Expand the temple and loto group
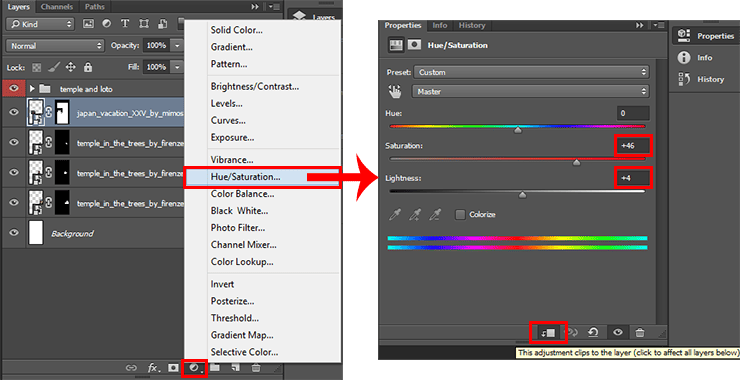The height and width of the screenshot is (380, 740). click(x=32, y=89)
